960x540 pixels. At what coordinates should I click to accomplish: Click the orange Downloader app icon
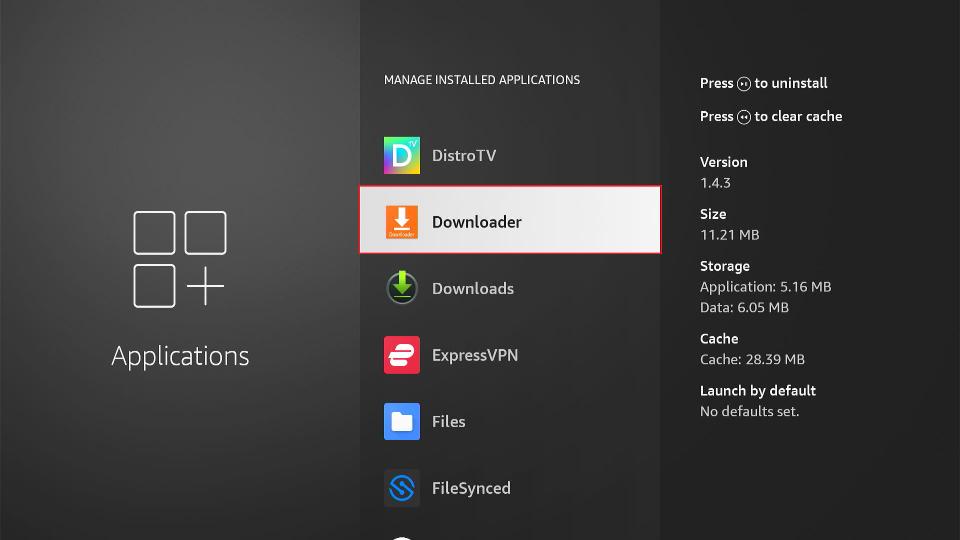[x=402, y=222]
